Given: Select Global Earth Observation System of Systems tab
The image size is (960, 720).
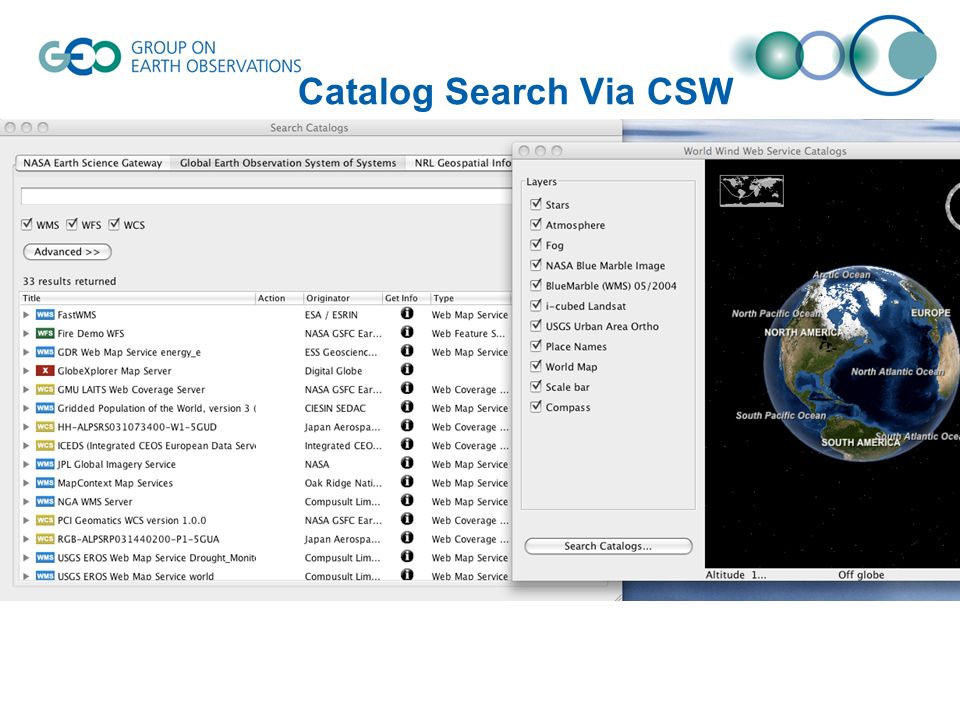Looking at the screenshot, I should [288, 163].
